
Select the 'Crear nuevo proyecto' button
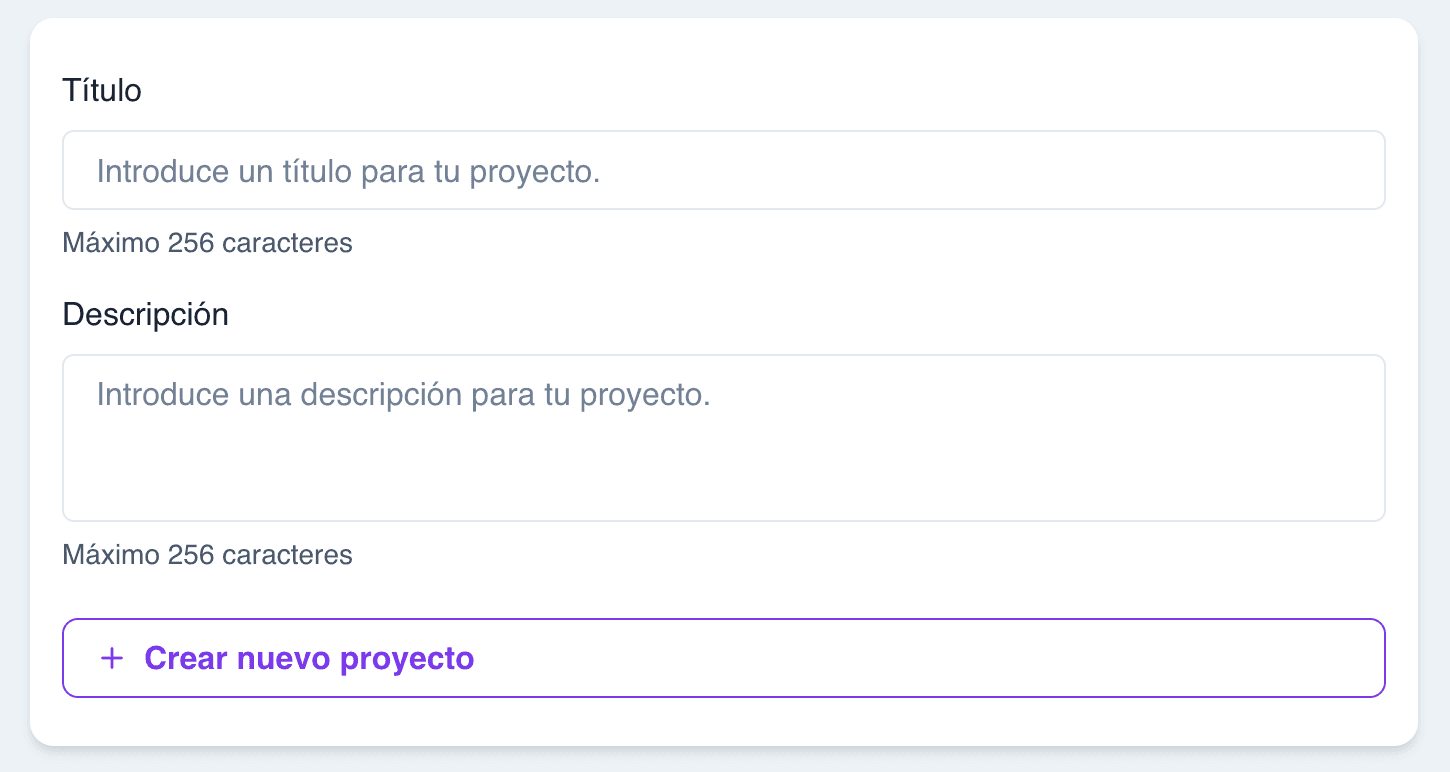click(x=724, y=658)
